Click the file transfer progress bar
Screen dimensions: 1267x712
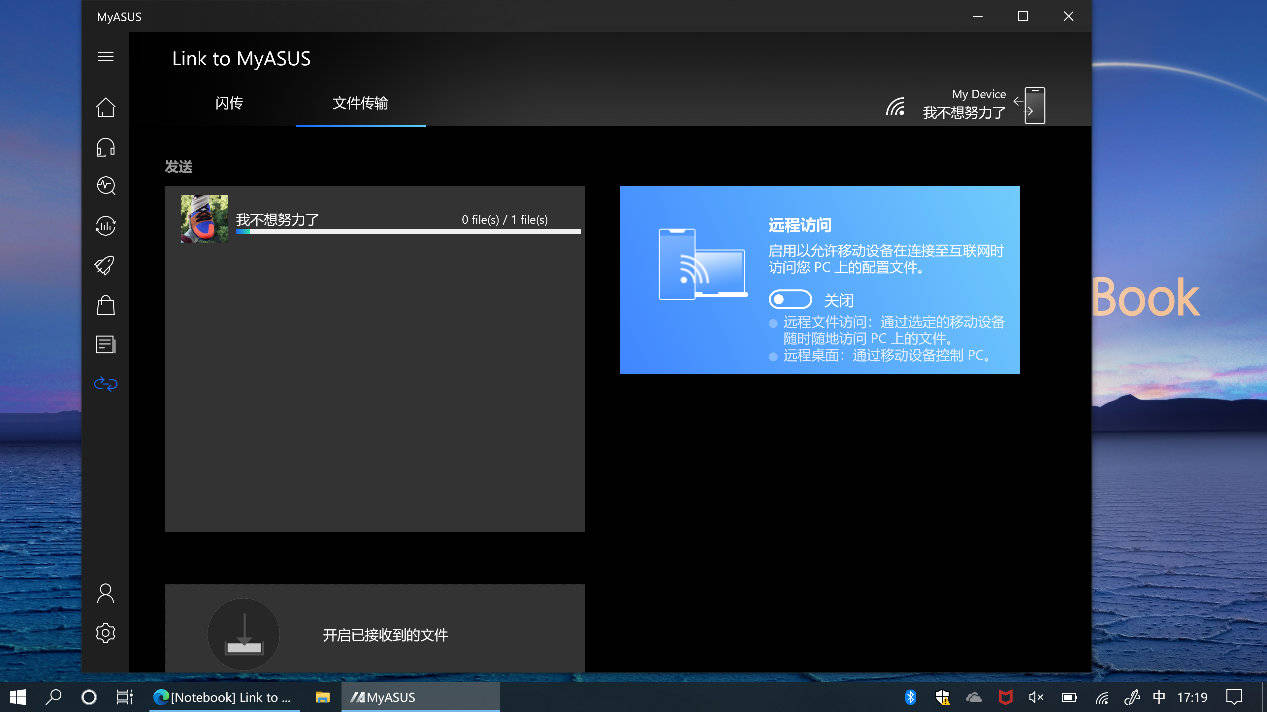(408, 232)
